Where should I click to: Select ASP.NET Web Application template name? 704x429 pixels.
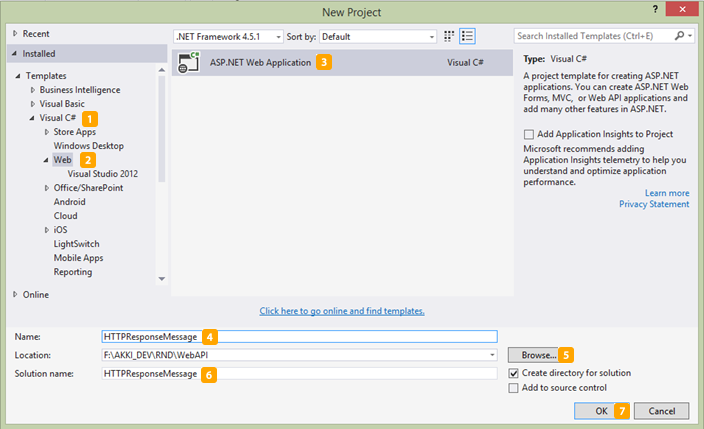click(260, 62)
